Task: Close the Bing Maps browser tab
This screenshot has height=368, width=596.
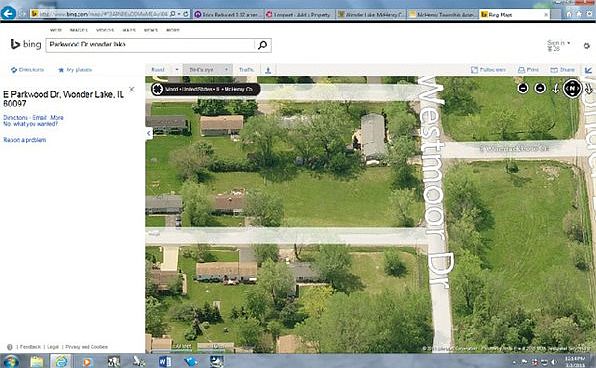Action: pyautogui.click(x=546, y=14)
